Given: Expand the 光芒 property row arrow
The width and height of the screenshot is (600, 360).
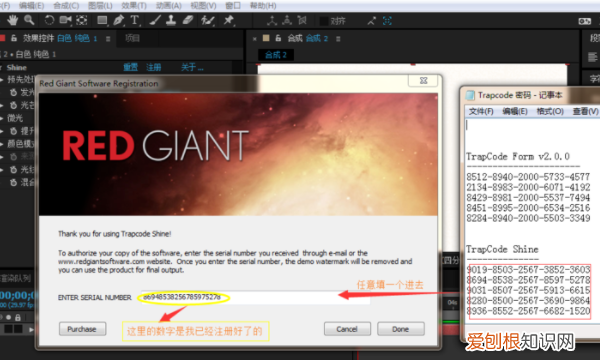Looking at the screenshot, I should [2, 105].
